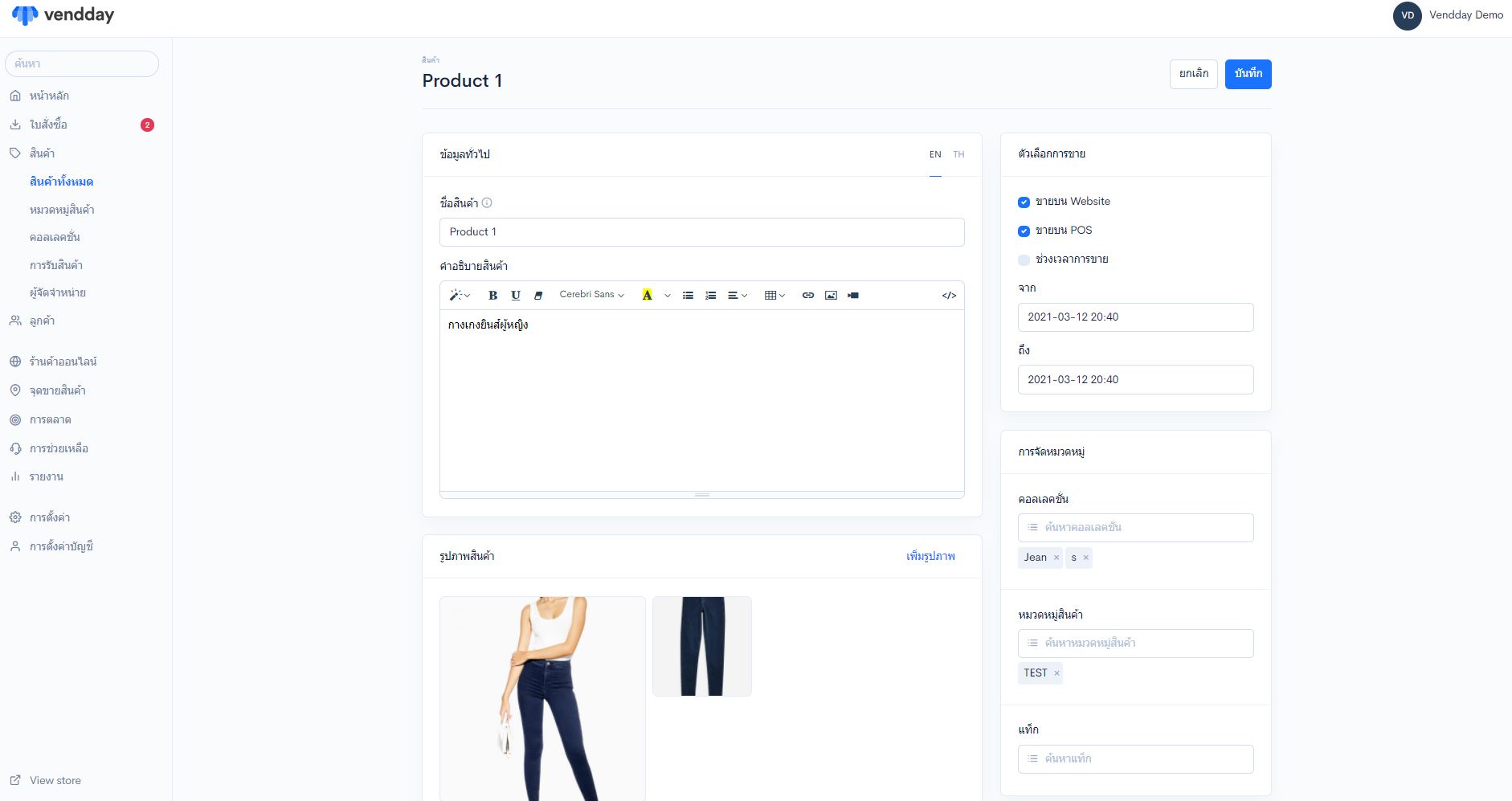Viewport: 1512px width, 801px height.
Task: Select the small folded jeans thumbnail
Action: pyautogui.click(x=702, y=646)
